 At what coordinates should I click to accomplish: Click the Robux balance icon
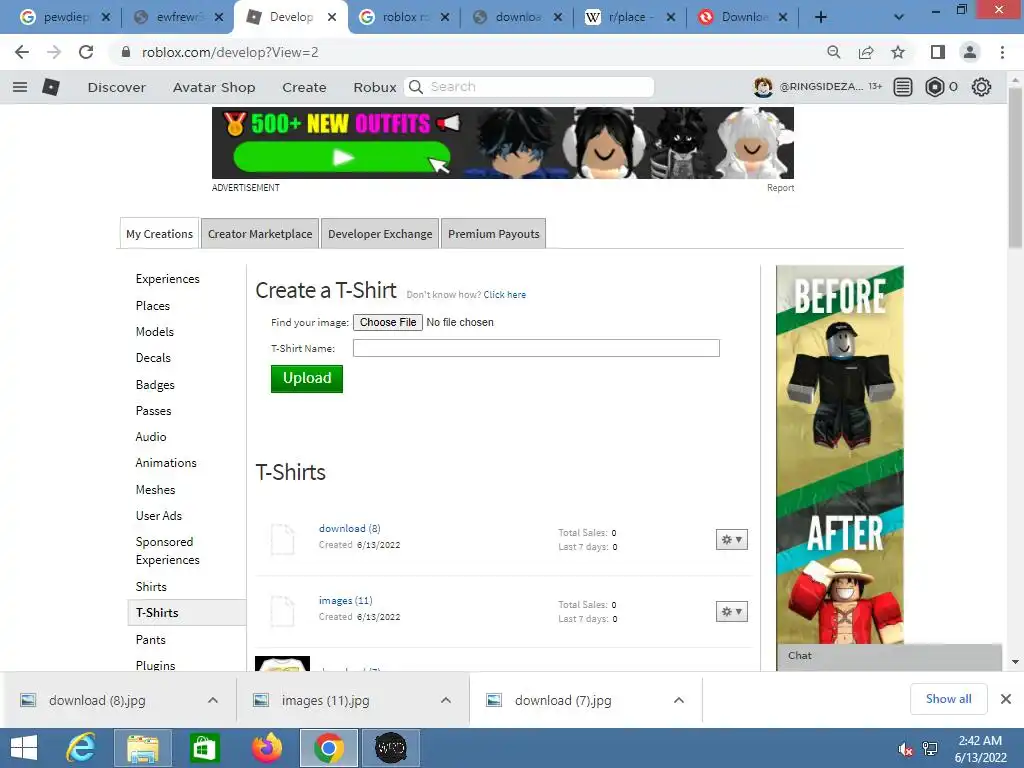pyautogui.click(x=935, y=87)
